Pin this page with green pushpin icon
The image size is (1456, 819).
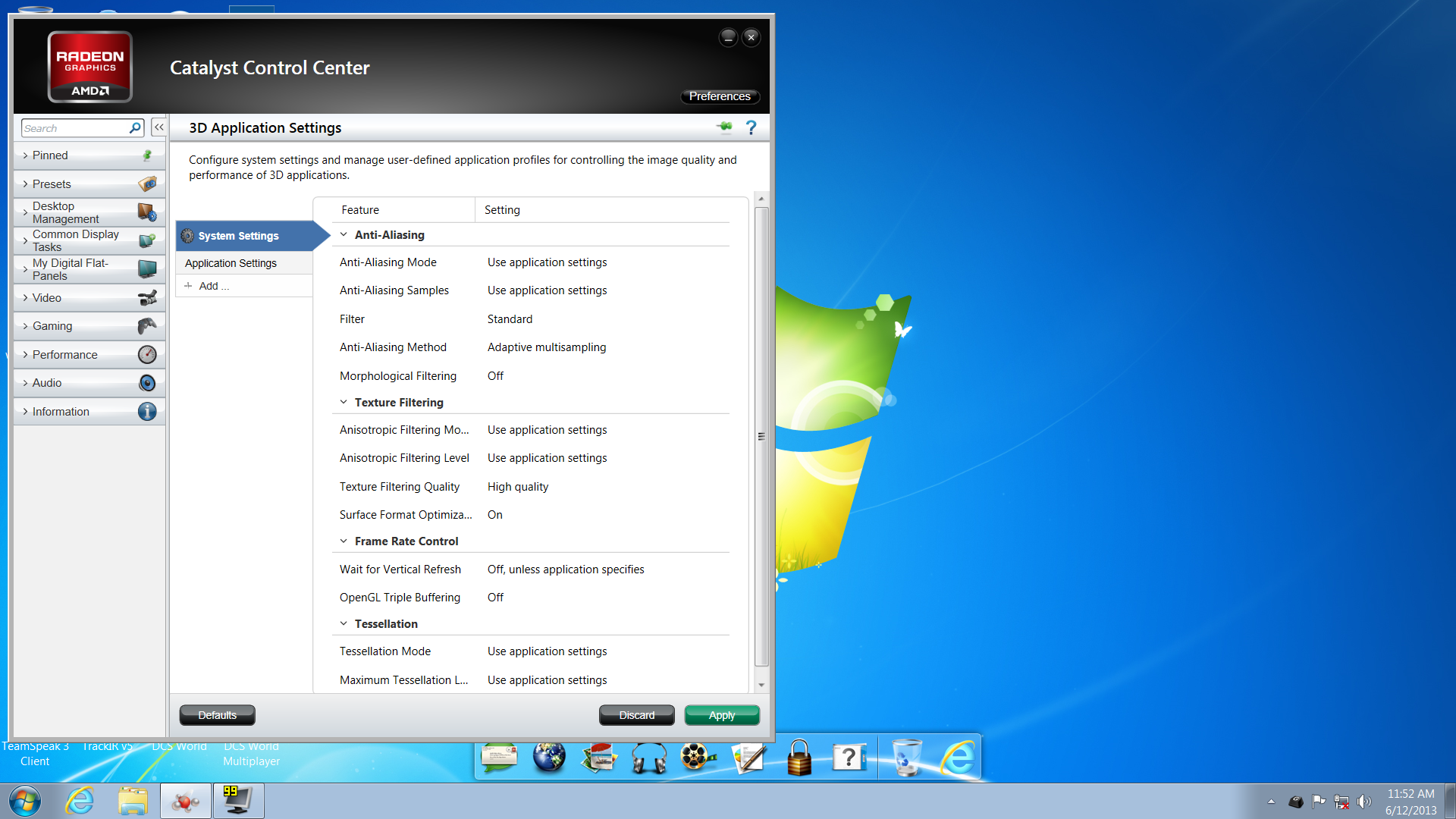tap(725, 127)
